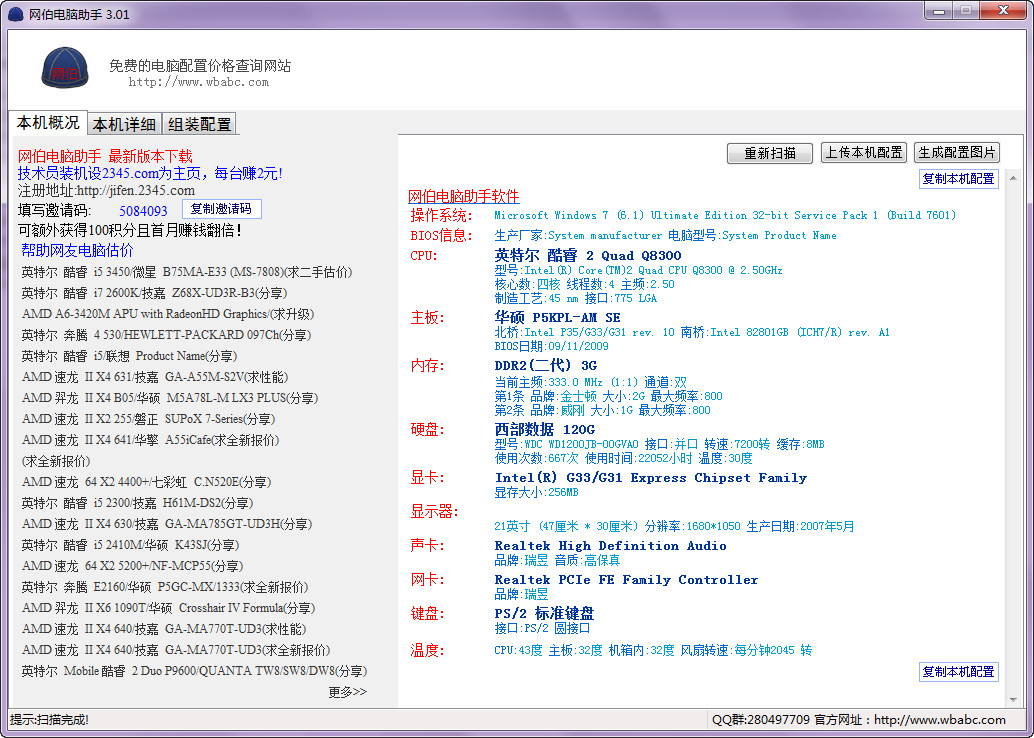Click the PS/2 标准键盘 heading

click(545, 613)
